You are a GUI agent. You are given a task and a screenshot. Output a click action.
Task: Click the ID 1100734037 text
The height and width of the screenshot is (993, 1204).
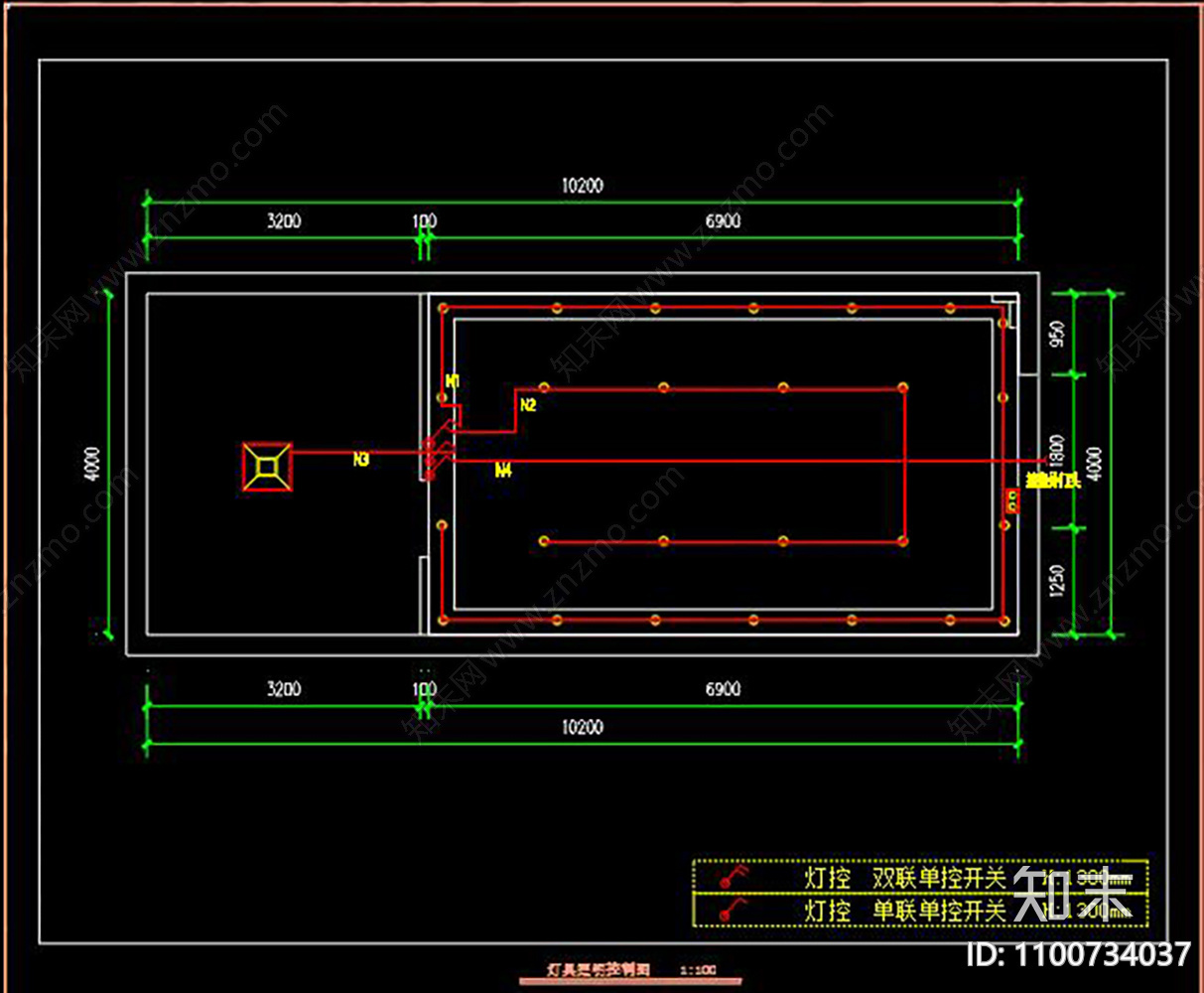(x=1078, y=954)
